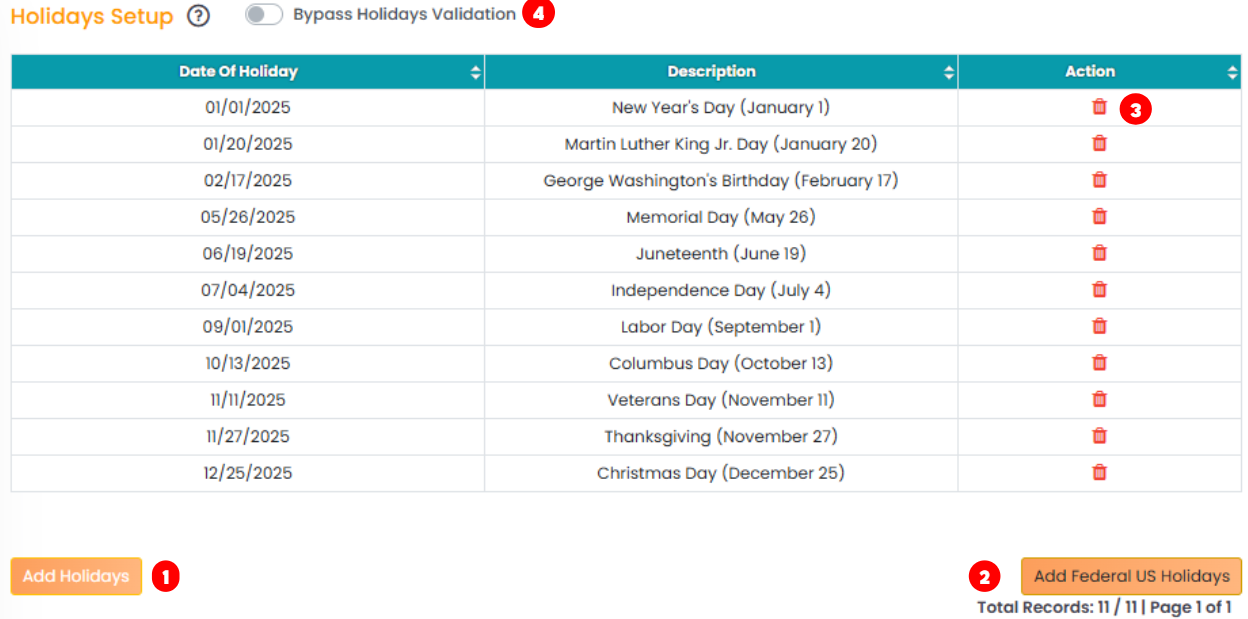Image resolution: width=1248 pixels, height=619 pixels.
Task: Remove the Christmas Day holiday
Action: pos(1099,473)
